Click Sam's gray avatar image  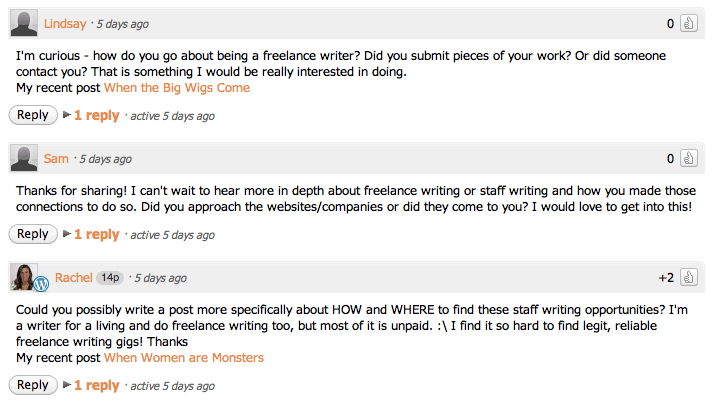click(24, 158)
